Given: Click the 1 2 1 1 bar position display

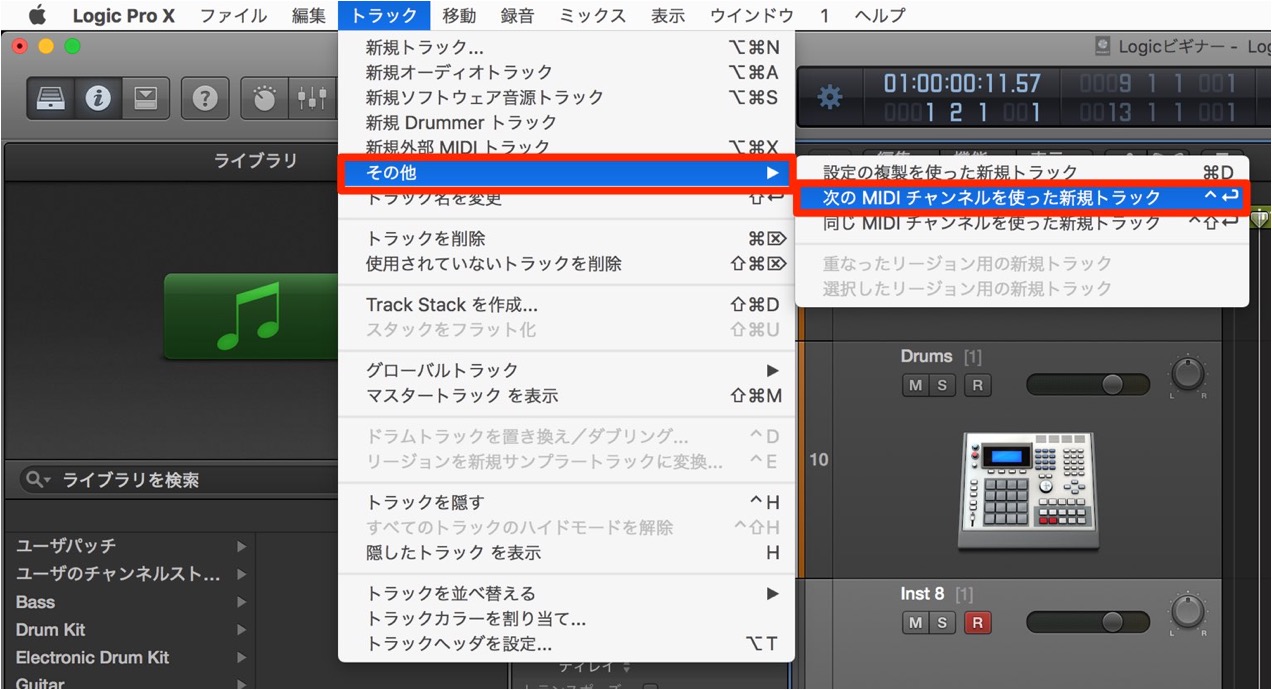Looking at the screenshot, I should click(962, 112).
